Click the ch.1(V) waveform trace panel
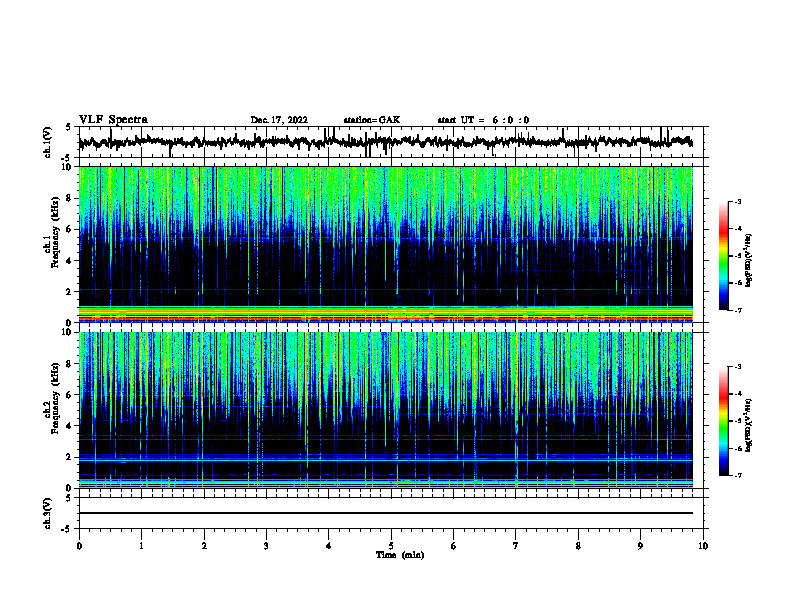Viewport: 792px width, 612px height. coord(391,142)
